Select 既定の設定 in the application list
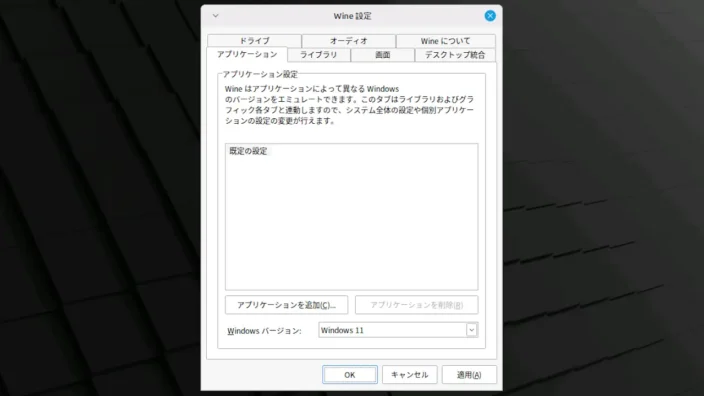 click(x=248, y=151)
